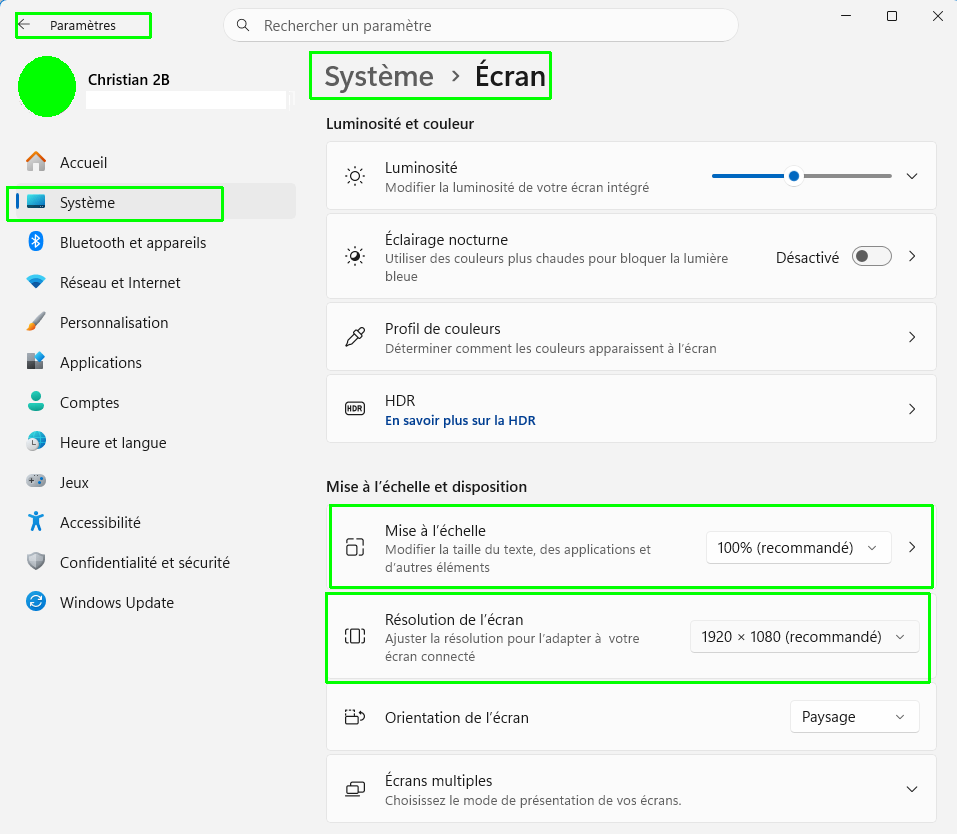
Task: Open the HDR settings page chevron
Action: pyautogui.click(x=912, y=409)
